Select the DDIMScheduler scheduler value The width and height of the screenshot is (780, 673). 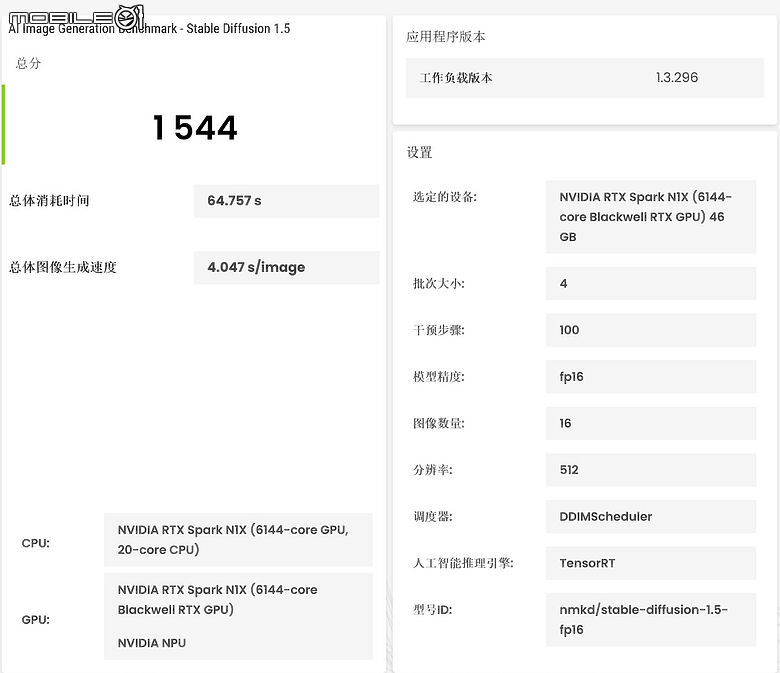pyautogui.click(x=651, y=517)
